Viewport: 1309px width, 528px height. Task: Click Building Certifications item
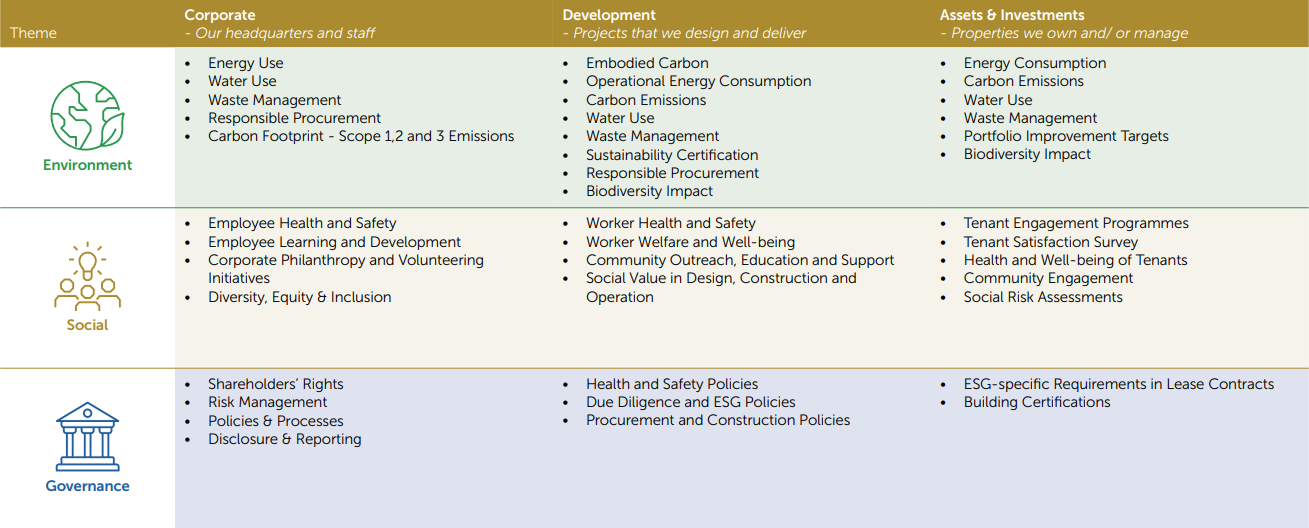1037,402
